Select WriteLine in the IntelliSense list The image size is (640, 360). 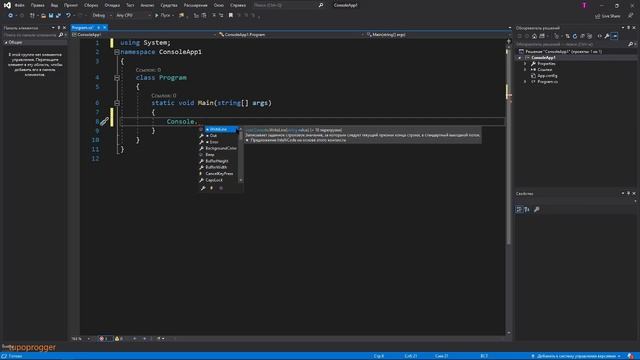pos(218,129)
